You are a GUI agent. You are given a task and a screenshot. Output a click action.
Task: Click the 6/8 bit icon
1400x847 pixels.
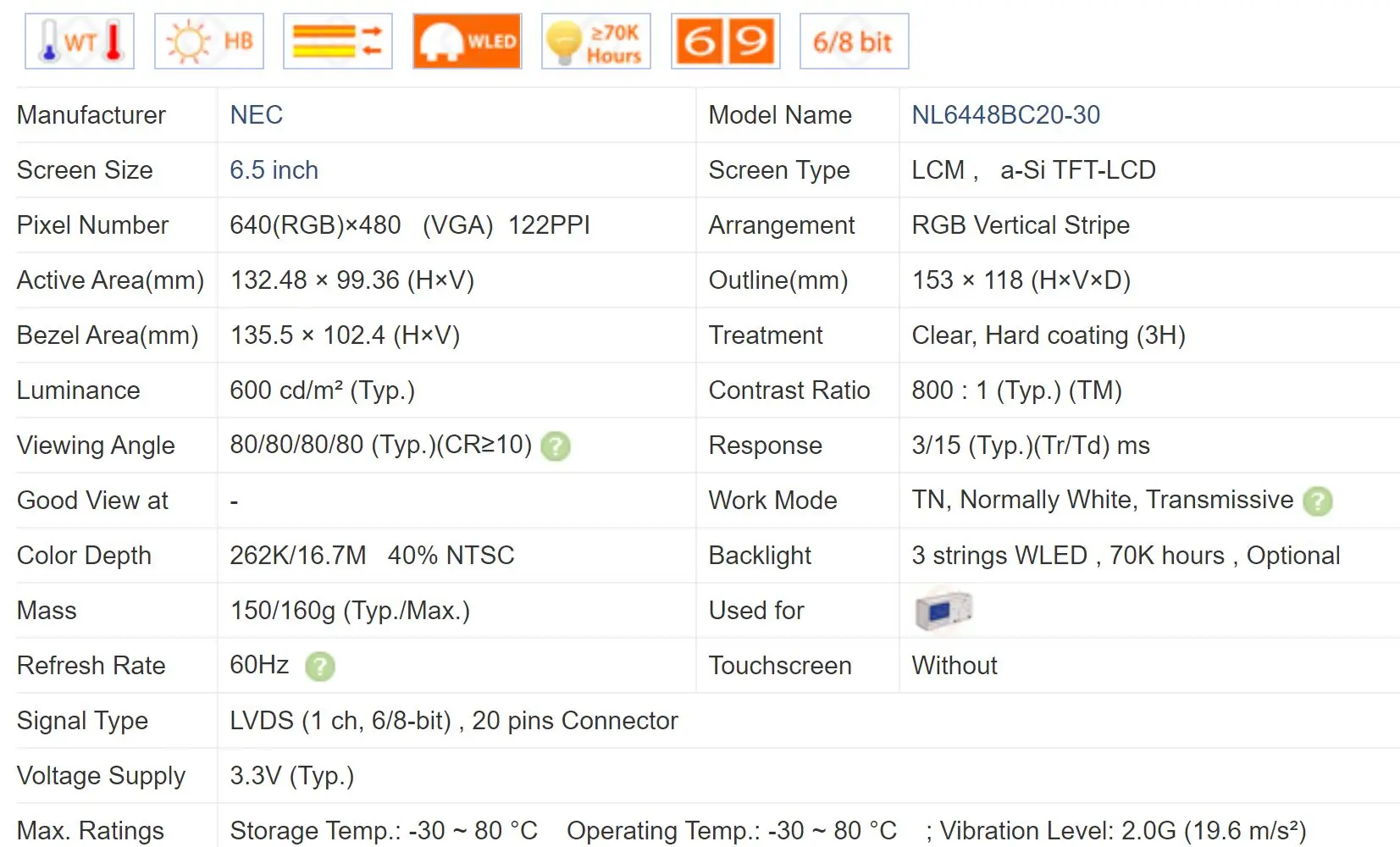pyautogui.click(x=855, y=41)
